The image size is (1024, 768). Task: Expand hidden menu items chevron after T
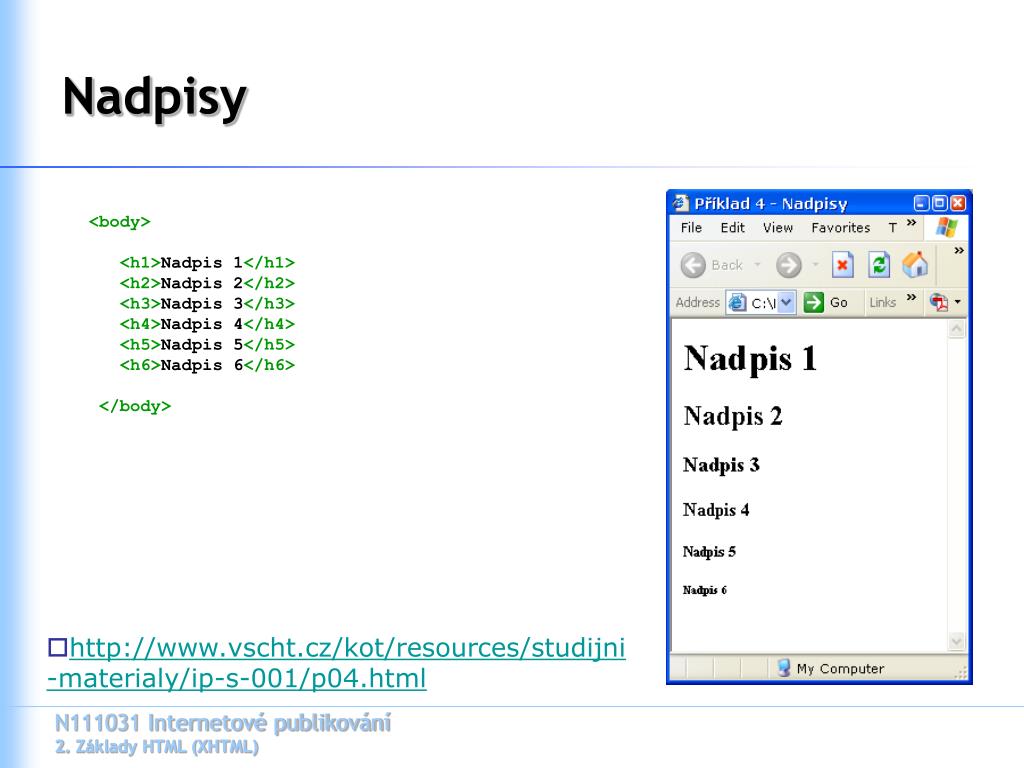click(x=912, y=223)
